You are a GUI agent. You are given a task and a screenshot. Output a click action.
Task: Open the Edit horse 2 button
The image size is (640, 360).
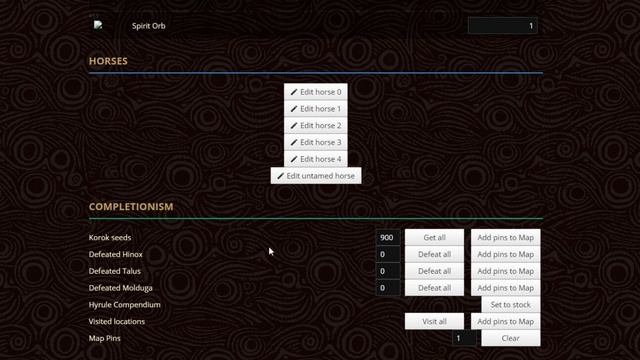point(316,125)
